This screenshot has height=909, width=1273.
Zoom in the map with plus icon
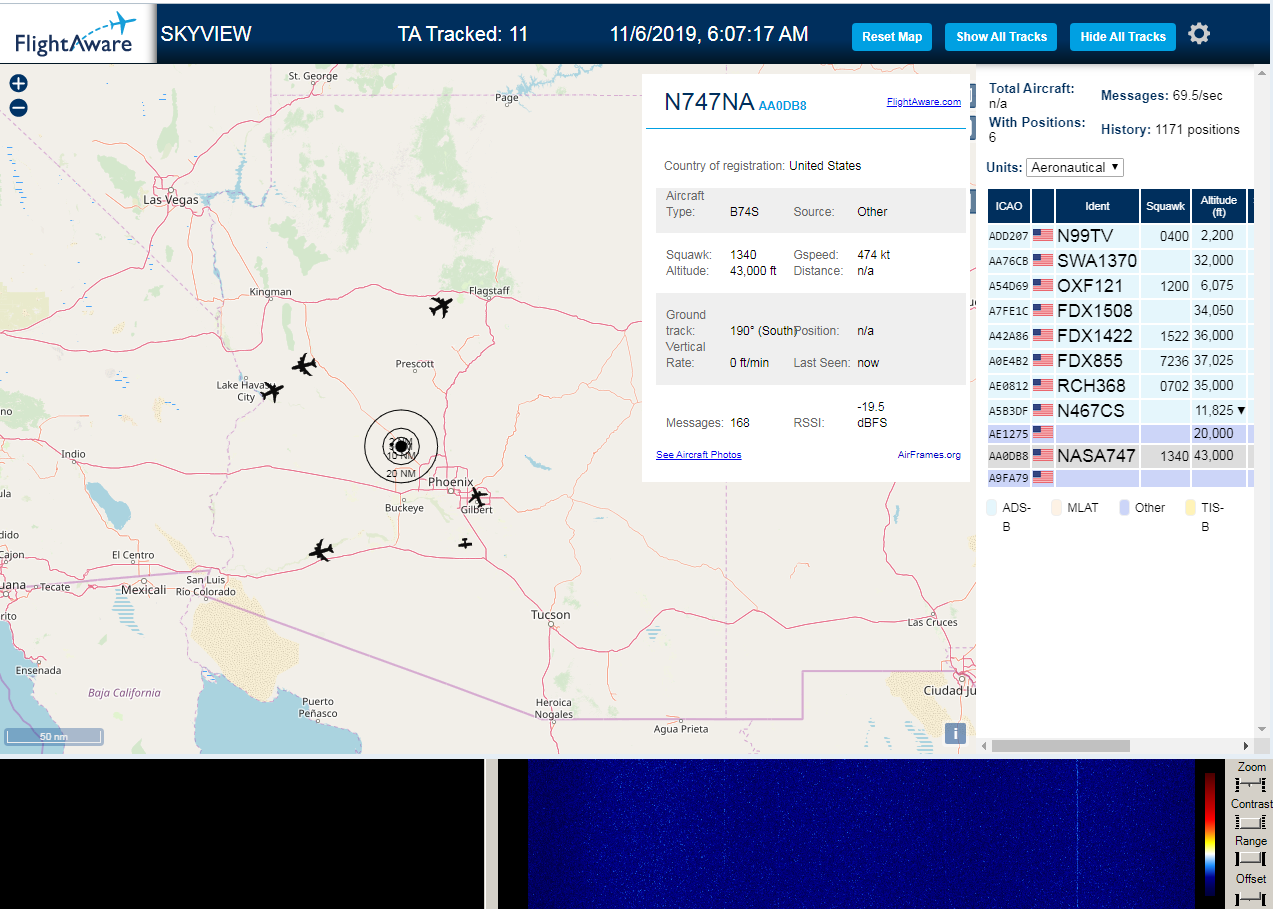(x=19, y=84)
